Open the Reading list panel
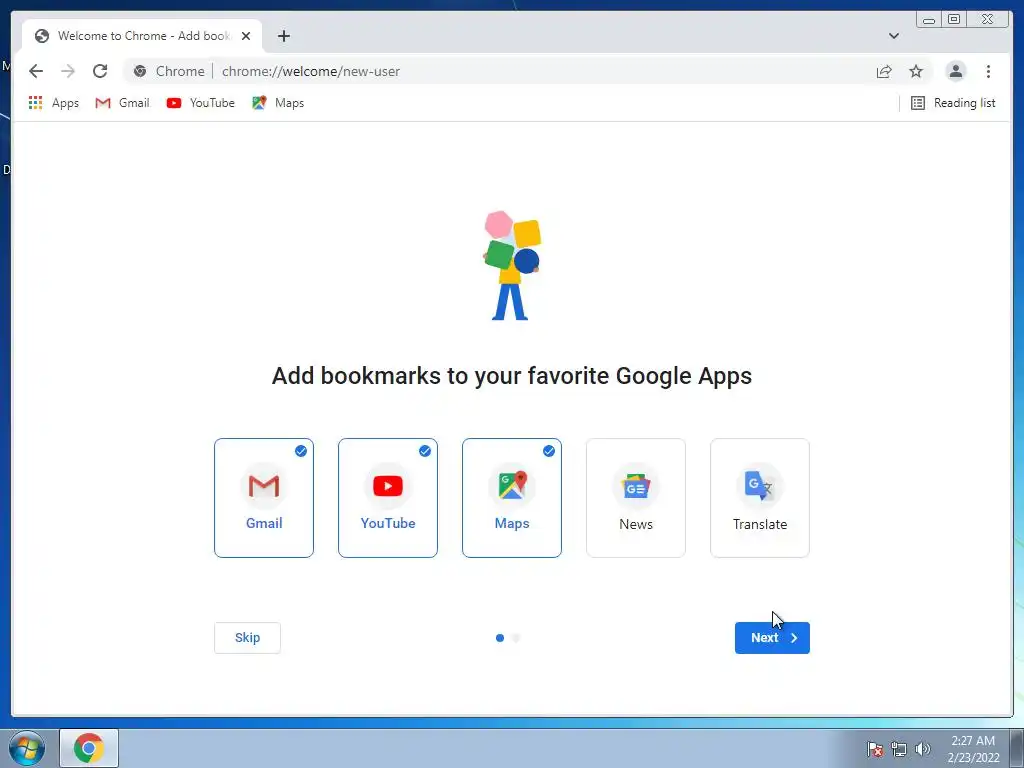 953,103
